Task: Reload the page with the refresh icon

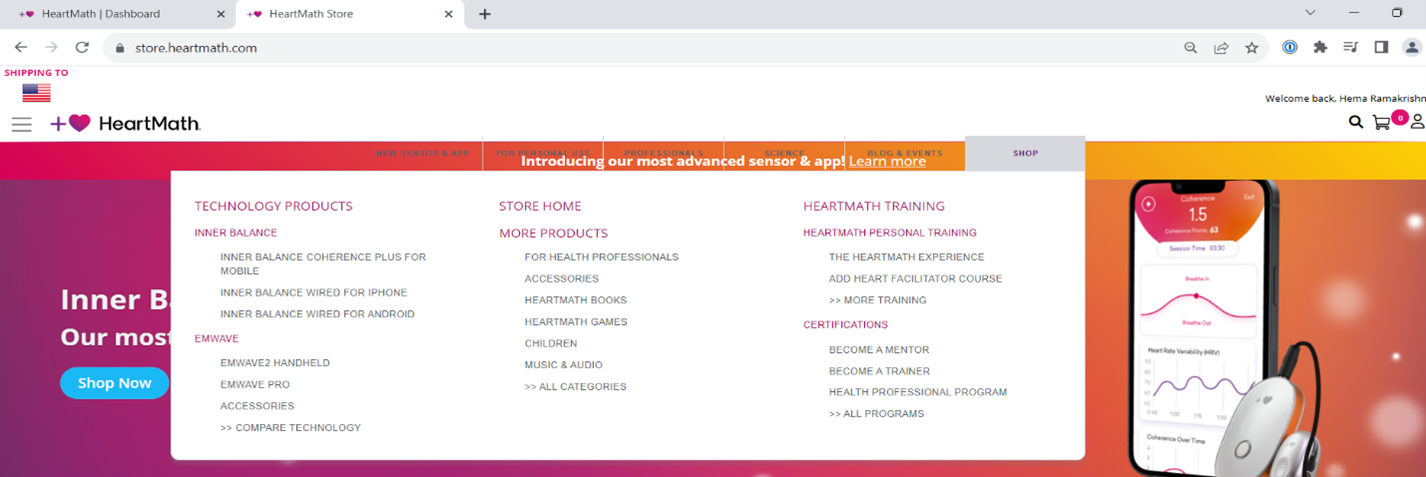Action: (x=82, y=47)
